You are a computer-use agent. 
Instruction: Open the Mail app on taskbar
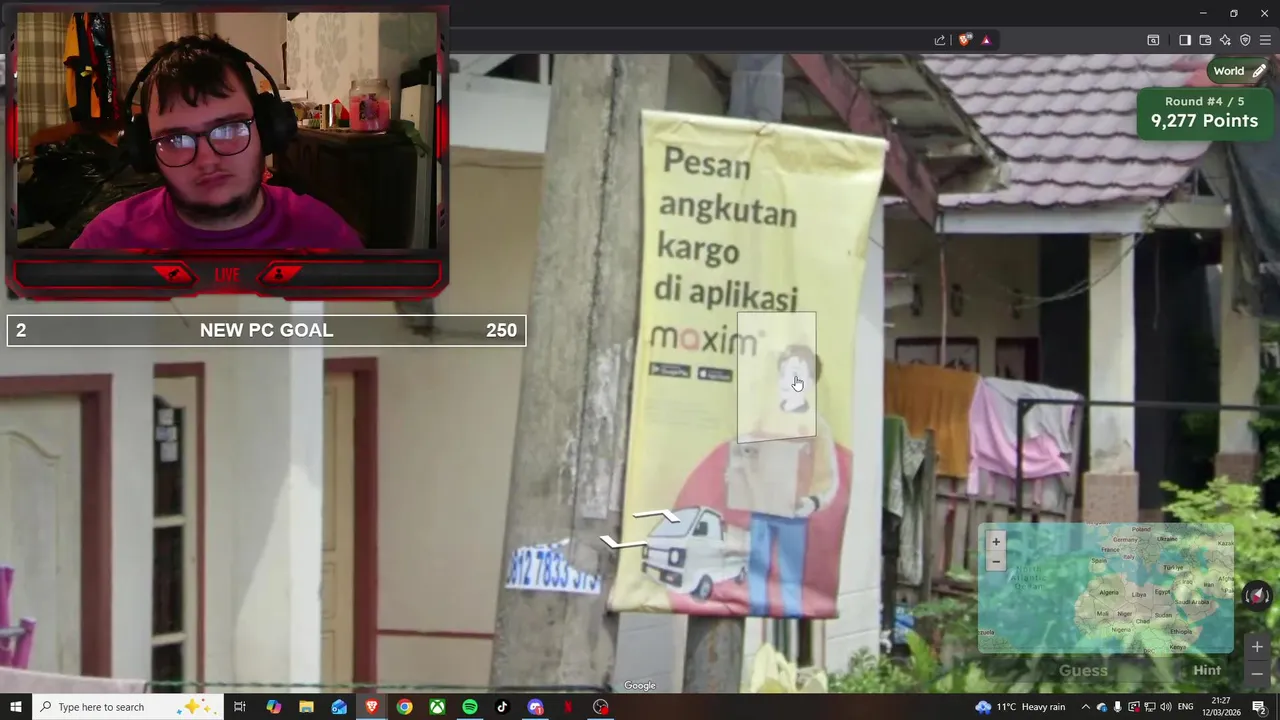point(339,707)
